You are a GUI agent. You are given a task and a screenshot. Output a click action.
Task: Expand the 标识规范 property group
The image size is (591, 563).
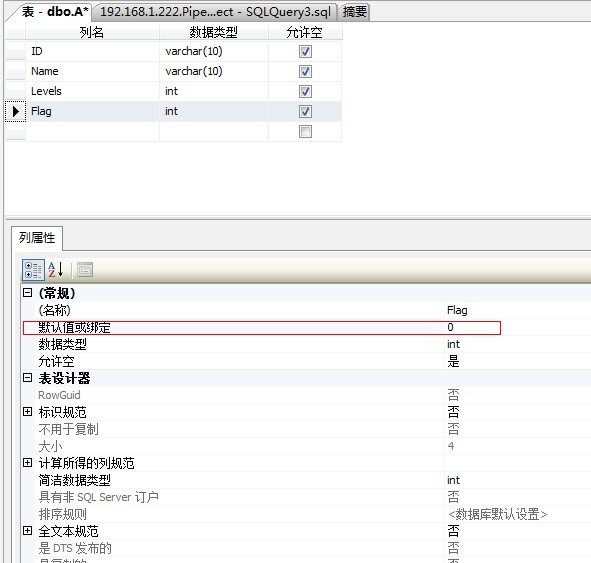click(x=28, y=412)
